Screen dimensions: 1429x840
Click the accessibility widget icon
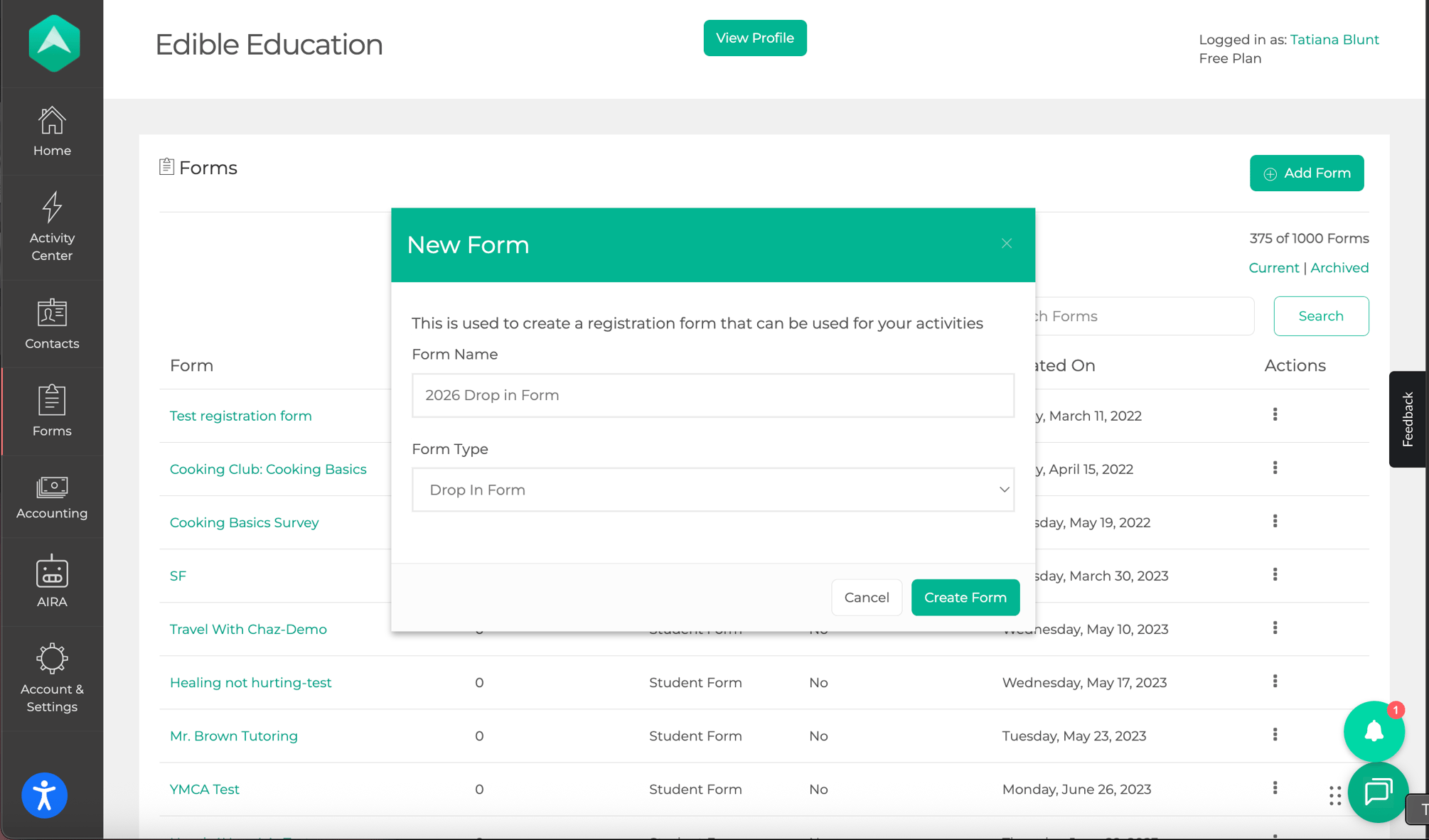pyautogui.click(x=44, y=795)
